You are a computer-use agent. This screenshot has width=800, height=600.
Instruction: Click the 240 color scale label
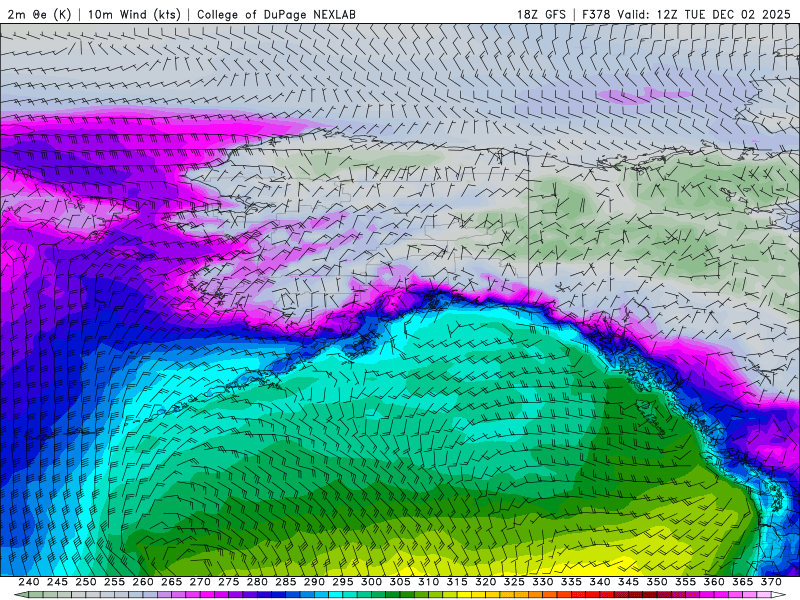(29, 582)
